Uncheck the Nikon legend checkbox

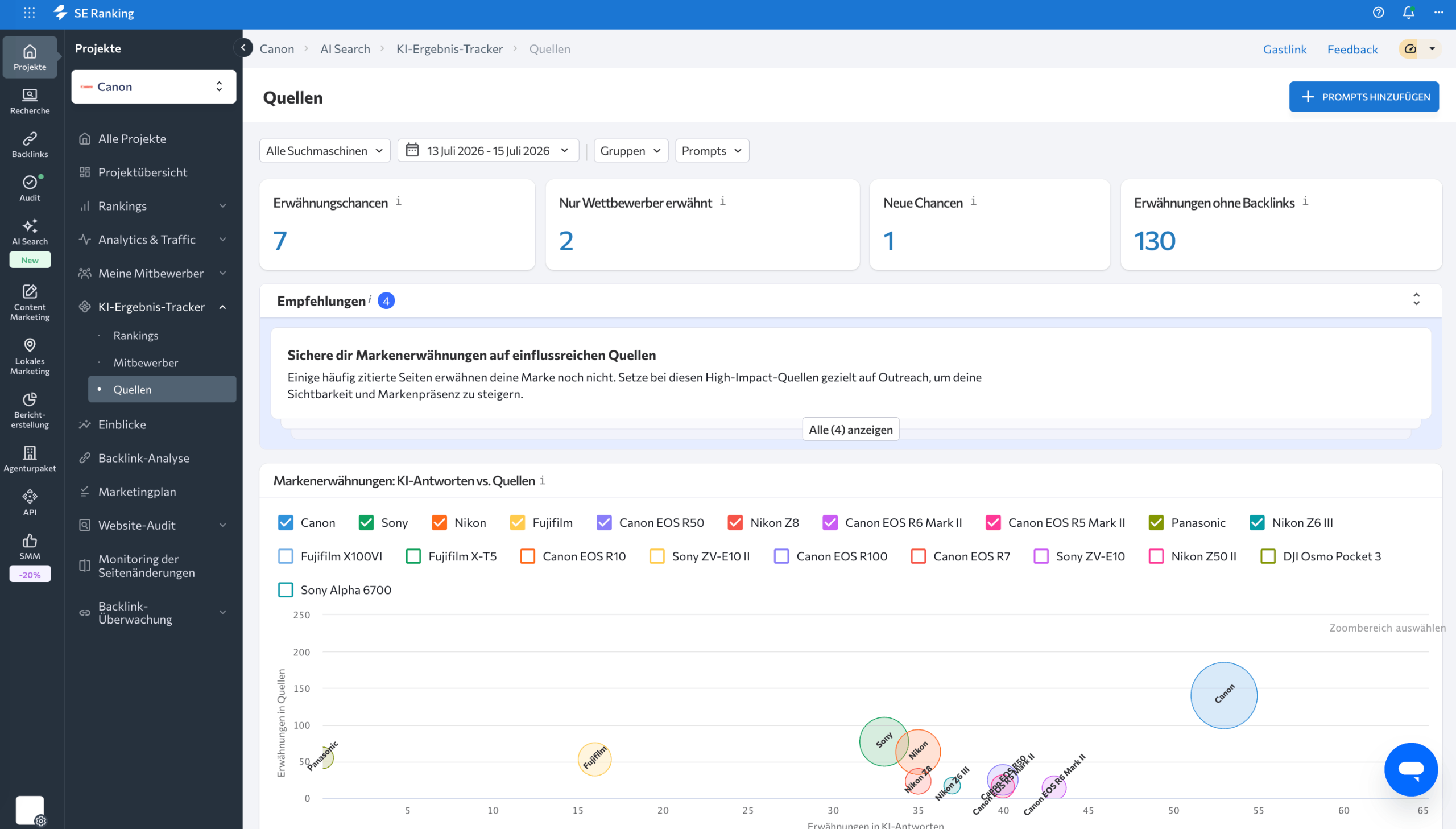pos(439,523)
